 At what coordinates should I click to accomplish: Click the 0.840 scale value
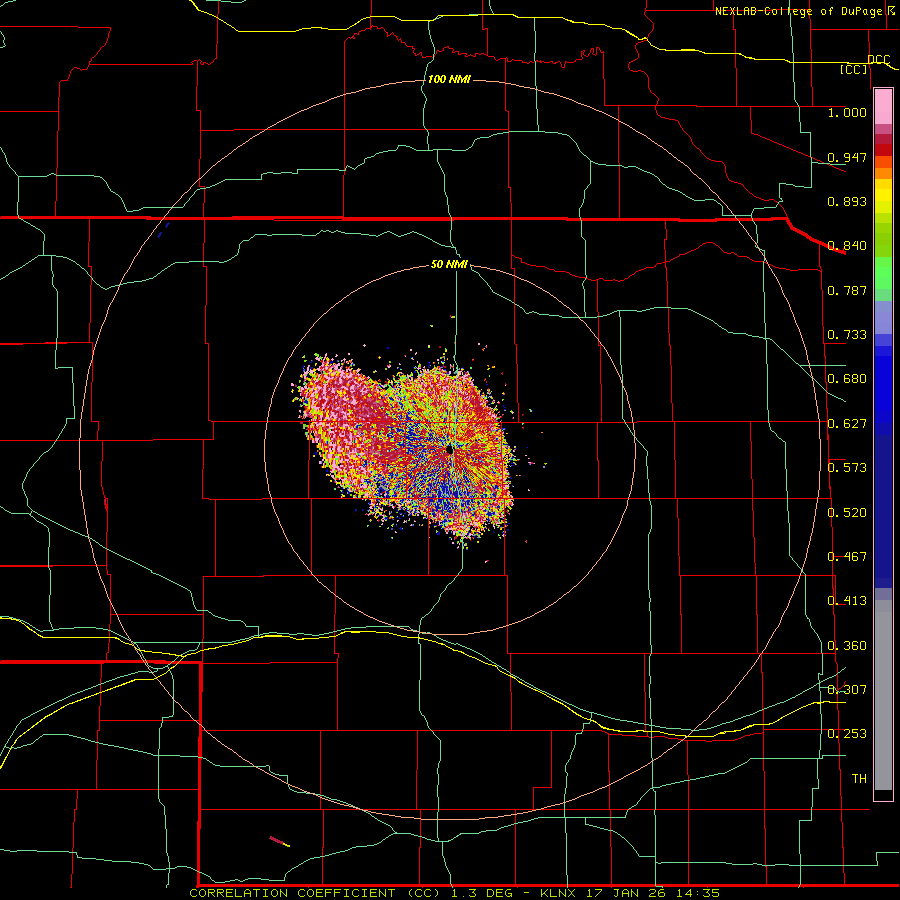pyautogui.click(x=847, y=246)
